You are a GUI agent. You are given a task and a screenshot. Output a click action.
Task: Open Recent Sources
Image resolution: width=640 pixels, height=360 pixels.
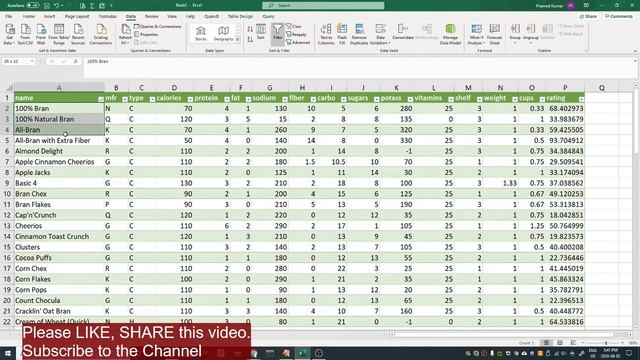tap(78, 34)
